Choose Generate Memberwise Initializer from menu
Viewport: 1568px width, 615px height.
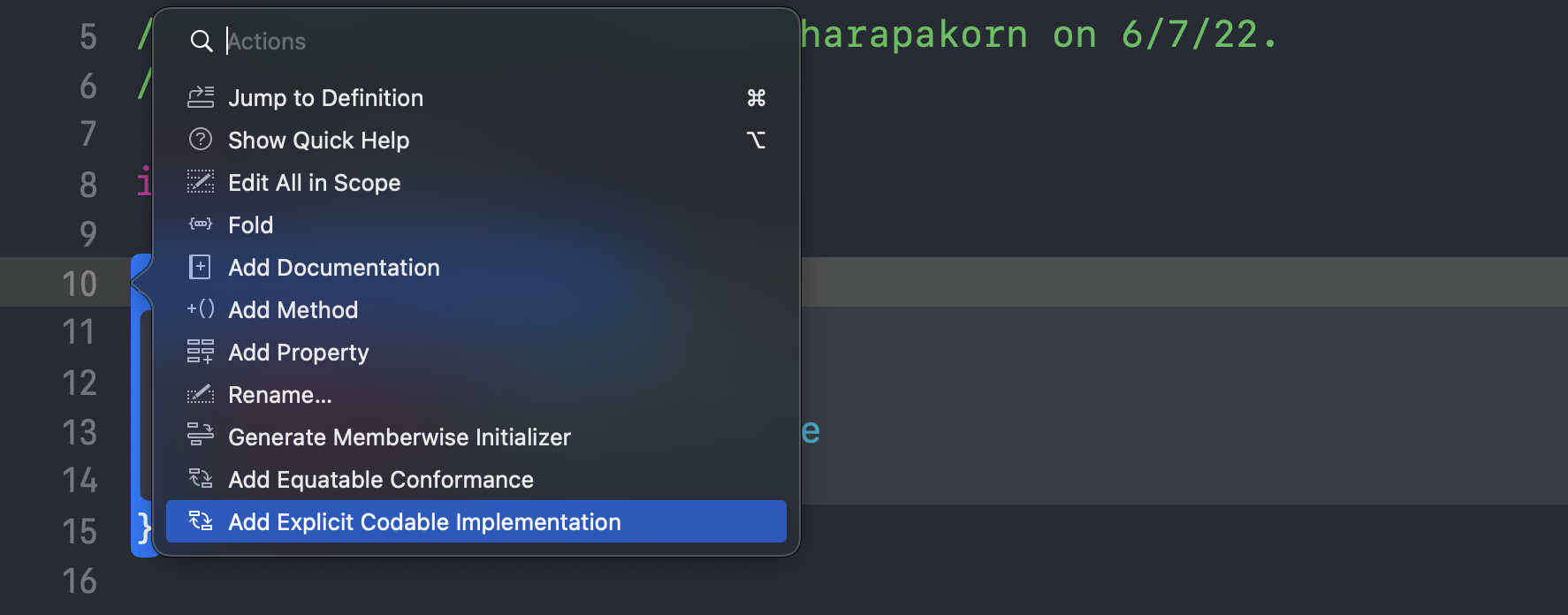point(399,437)
